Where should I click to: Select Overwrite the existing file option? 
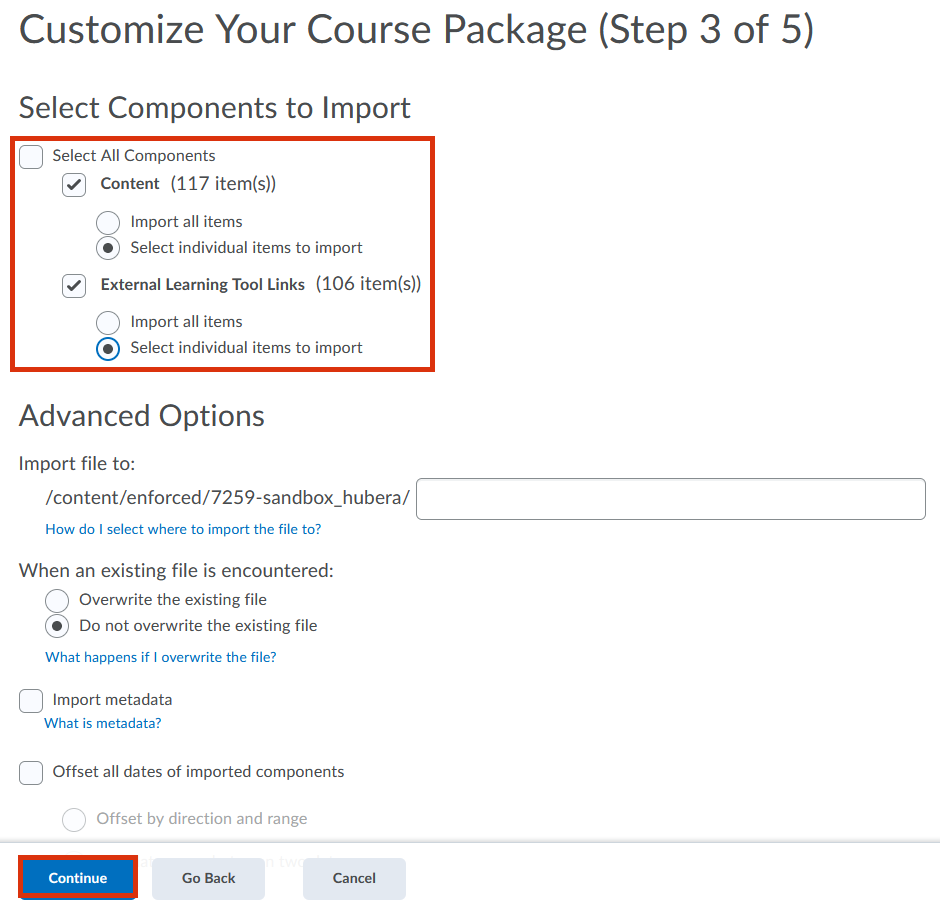pos(58,600)
